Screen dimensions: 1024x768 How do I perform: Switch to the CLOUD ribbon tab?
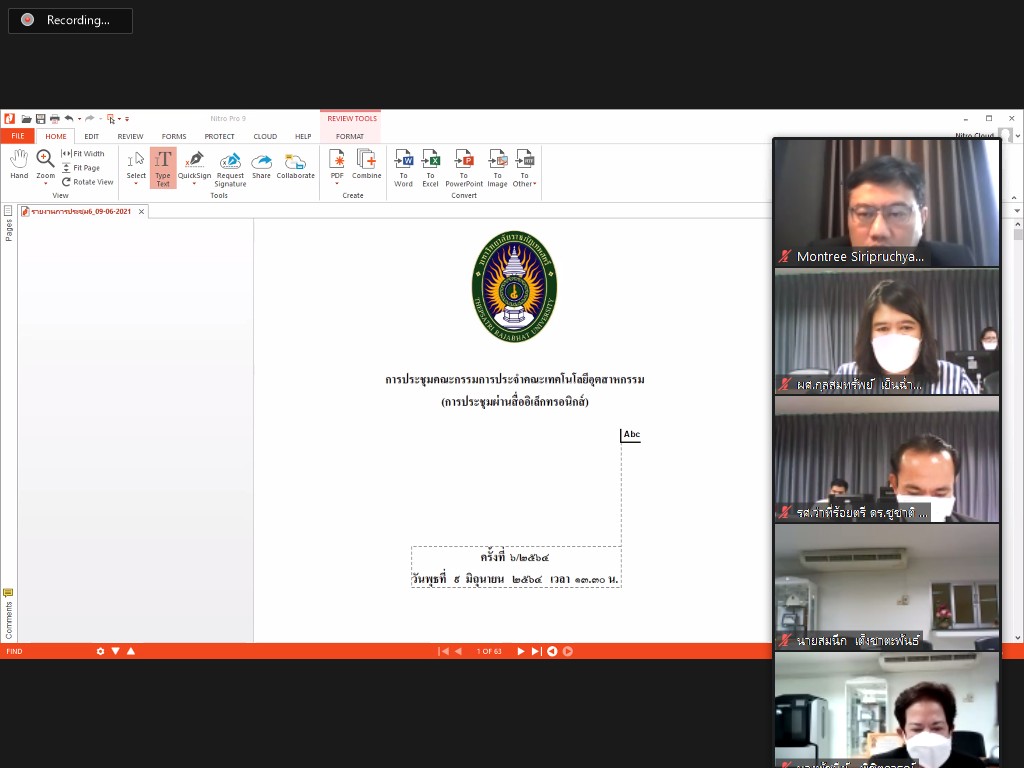click(265, 136)
